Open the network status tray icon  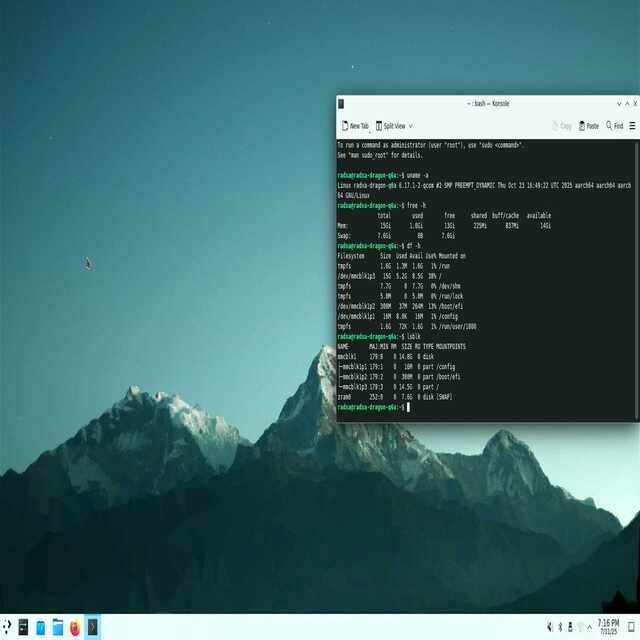(x=580, y=627)
